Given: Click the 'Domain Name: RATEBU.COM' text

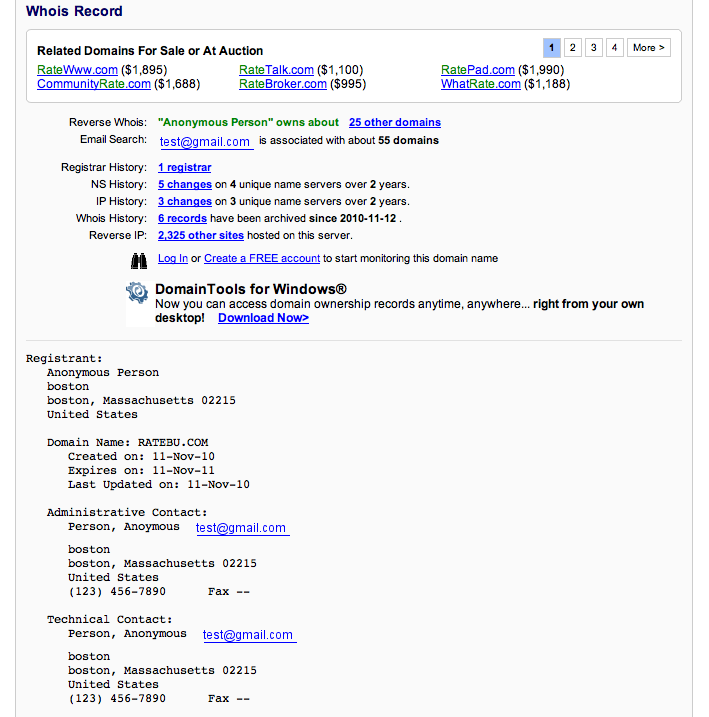Looking at the screenshot, I should point(128,443).
